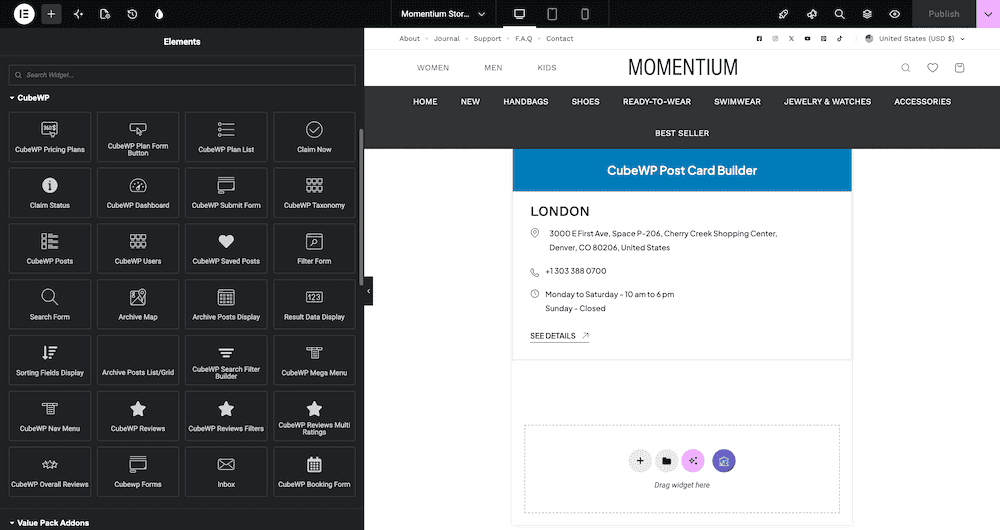This screenshot has height=530, width=1000.
Task: Select Archive Posts List/Grid widget
Action: click(x=138, y=360)
